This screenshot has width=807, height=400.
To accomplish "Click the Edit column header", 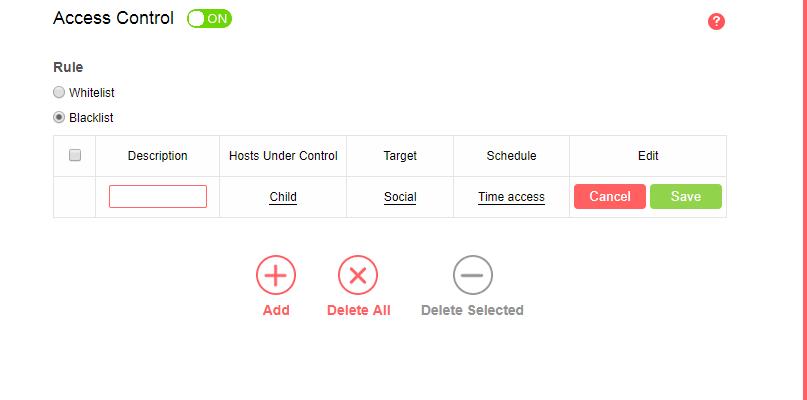I will (648, 156).
